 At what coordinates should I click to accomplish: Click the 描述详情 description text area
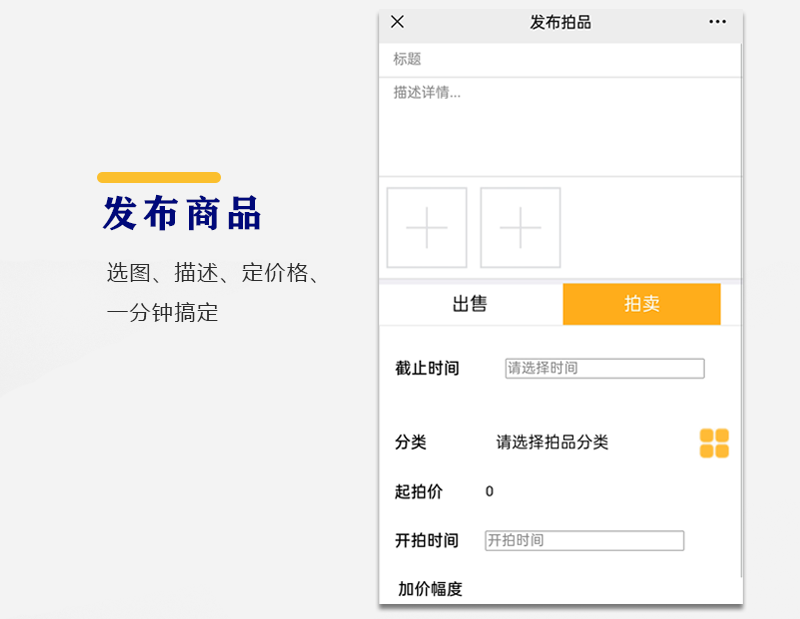pyautogui.click(x=560, y=127)
